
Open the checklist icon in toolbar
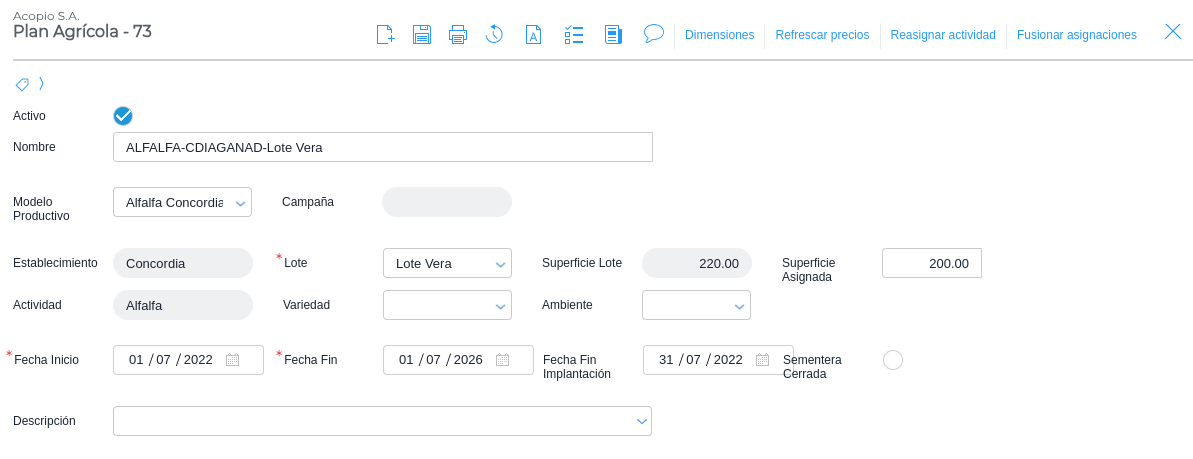coord(574,35)
